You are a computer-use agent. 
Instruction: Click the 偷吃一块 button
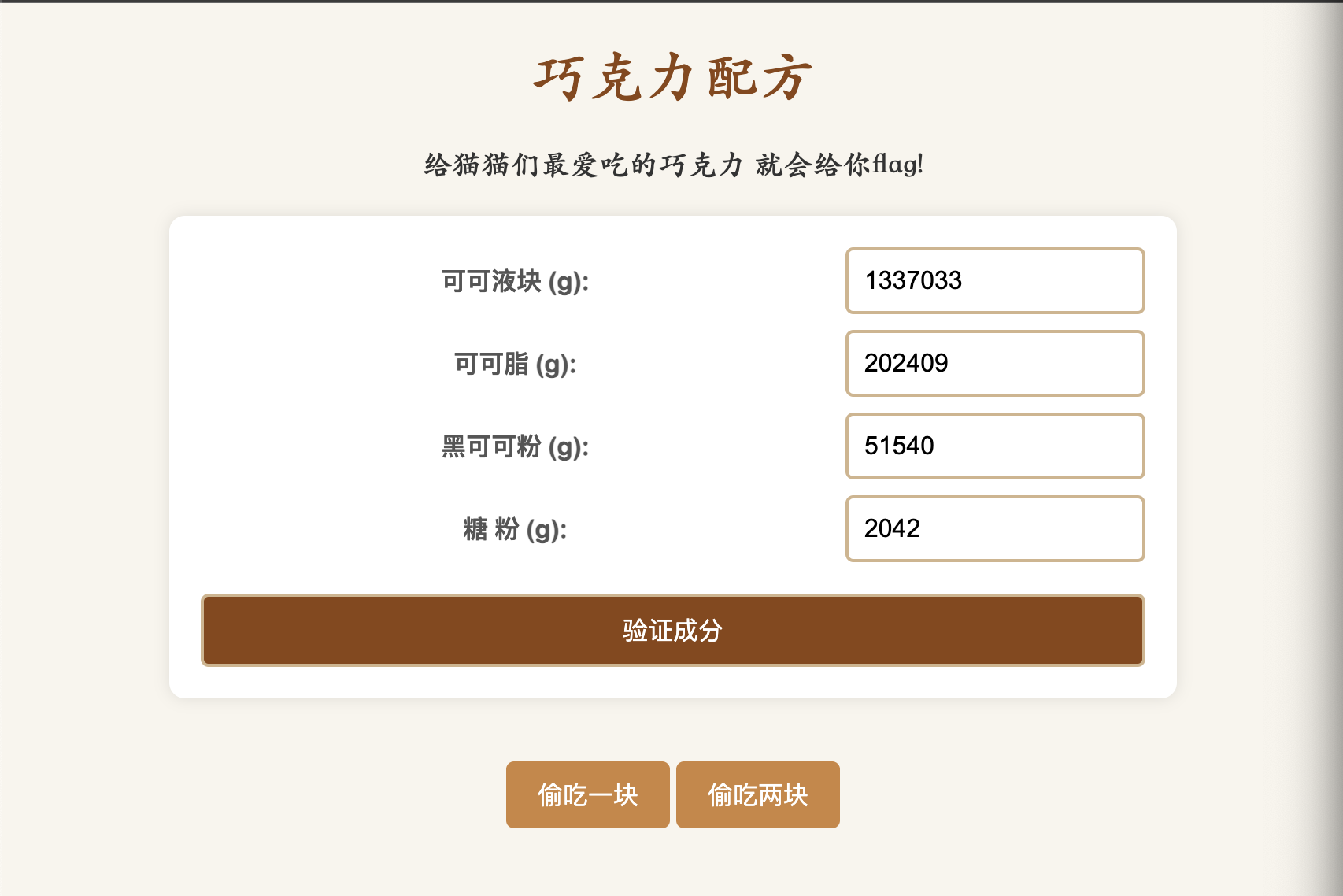click(587, 794)
